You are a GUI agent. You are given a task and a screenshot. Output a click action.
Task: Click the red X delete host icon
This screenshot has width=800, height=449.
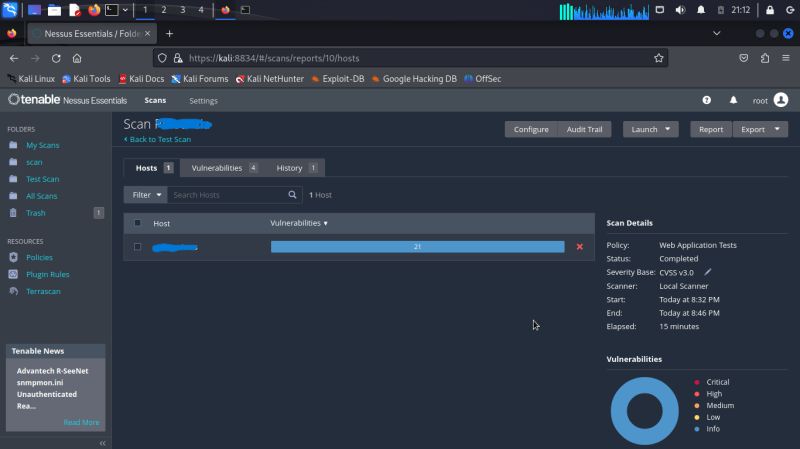click(x=579, y=247)
